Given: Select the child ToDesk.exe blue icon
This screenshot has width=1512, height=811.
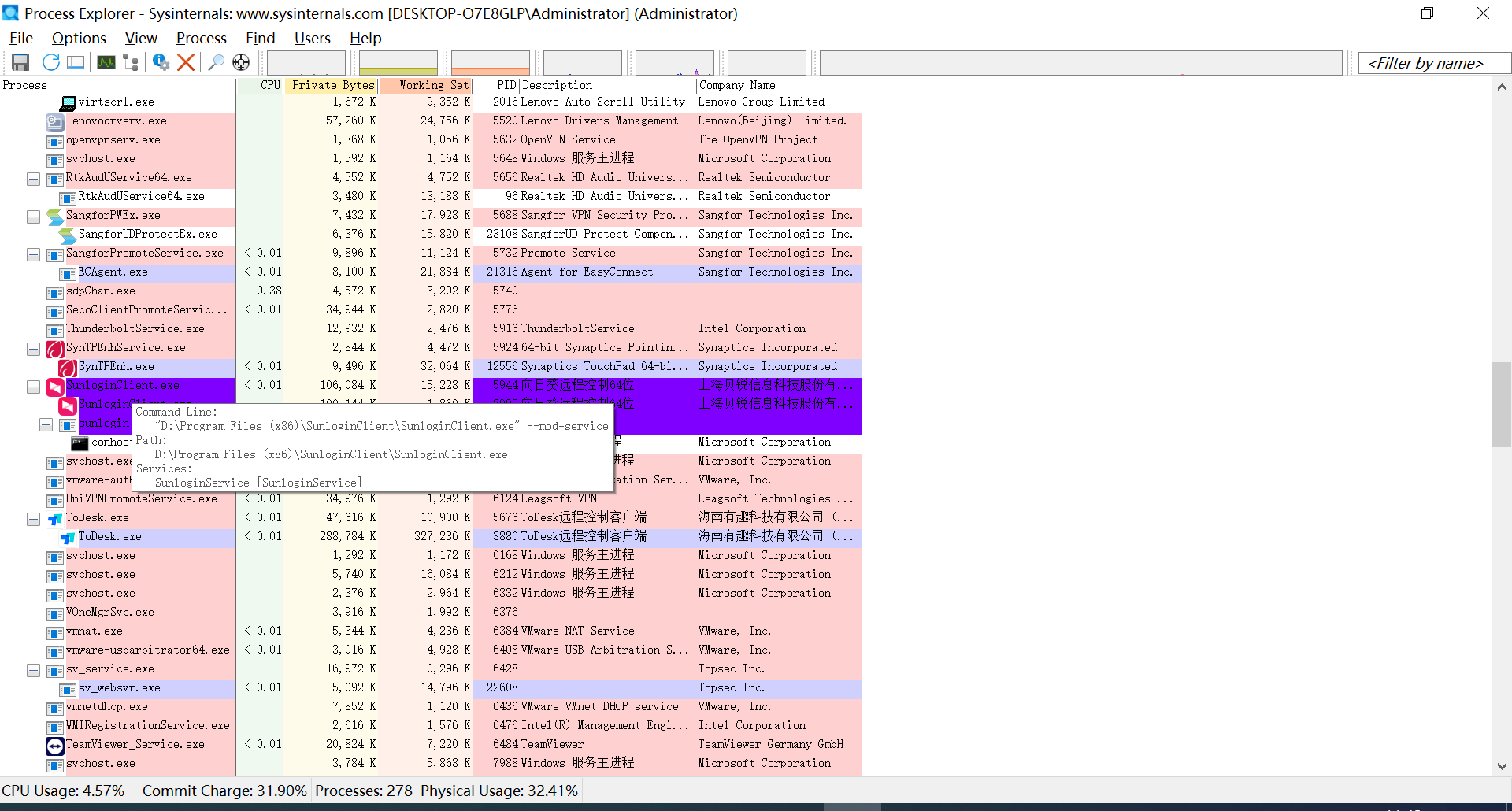Looking at the screenshot, I should [x=68, y=537].
